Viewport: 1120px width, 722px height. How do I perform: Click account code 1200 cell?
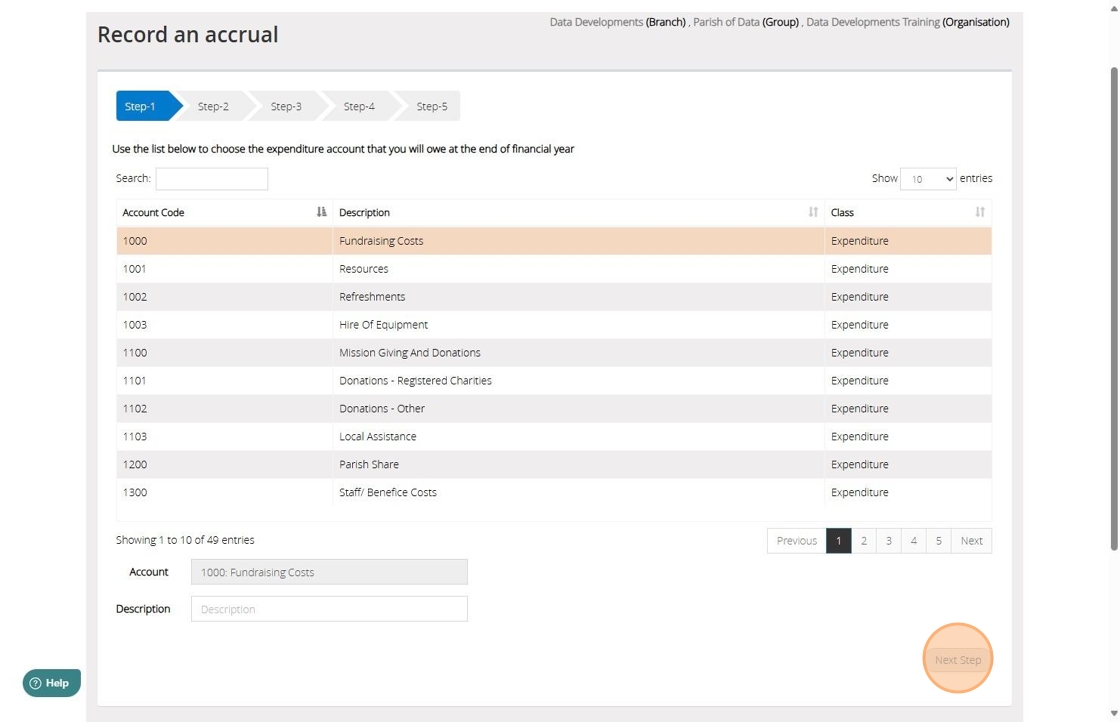pos(224,463)
